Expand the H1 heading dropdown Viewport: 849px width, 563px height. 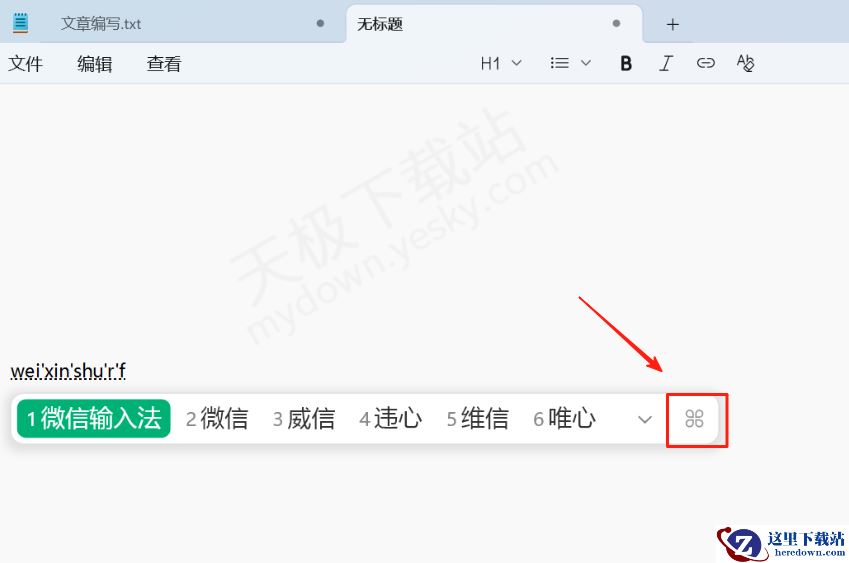(x=501, y=63)
